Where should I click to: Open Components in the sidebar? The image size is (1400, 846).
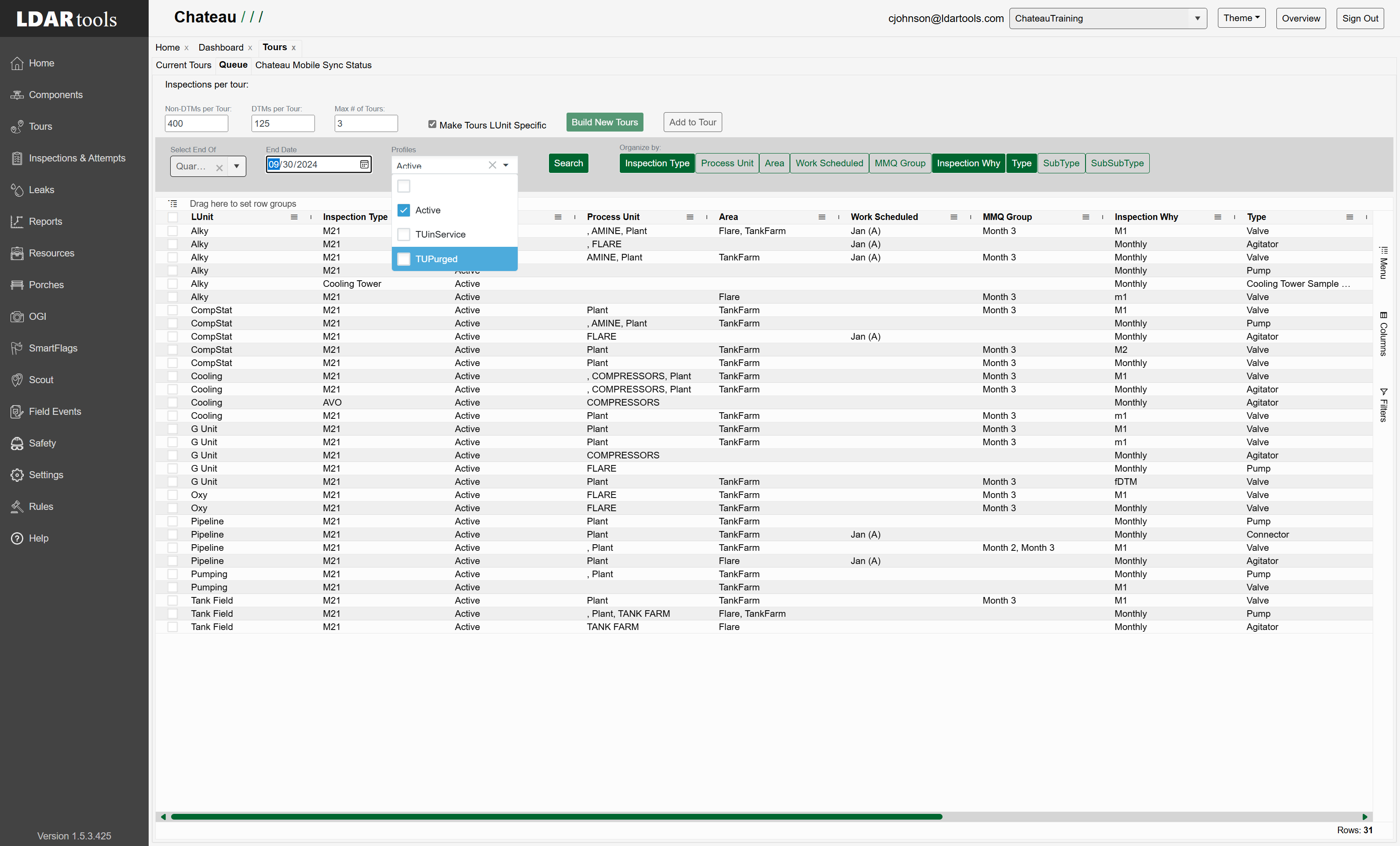click(x=47, y=95)
